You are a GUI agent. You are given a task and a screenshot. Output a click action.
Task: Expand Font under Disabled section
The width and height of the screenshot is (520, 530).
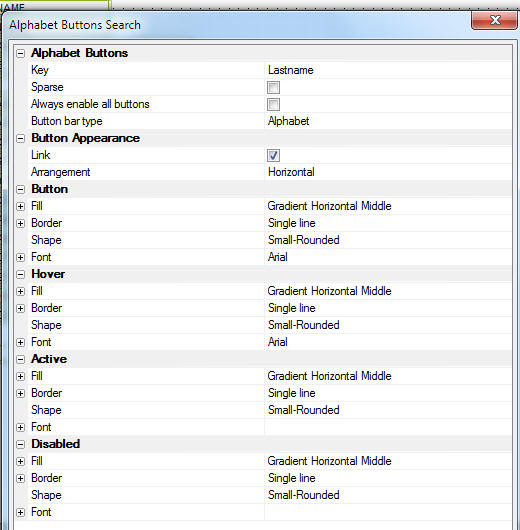point(21,512)
